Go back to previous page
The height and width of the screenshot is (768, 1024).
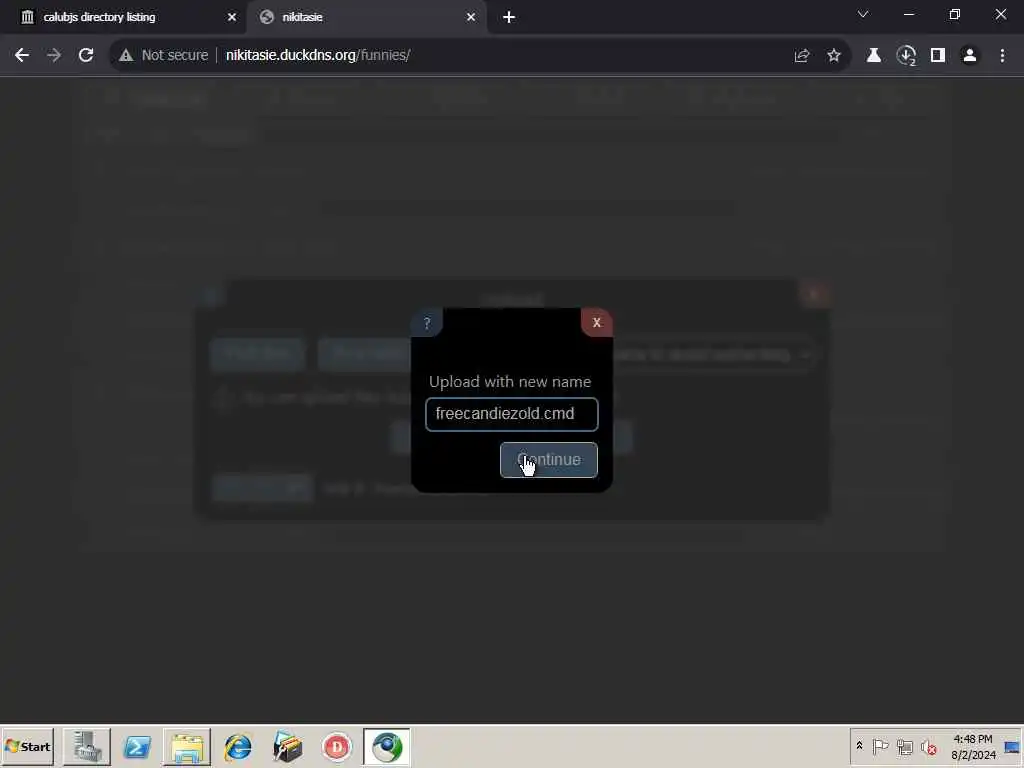click(x=22, y=55)
